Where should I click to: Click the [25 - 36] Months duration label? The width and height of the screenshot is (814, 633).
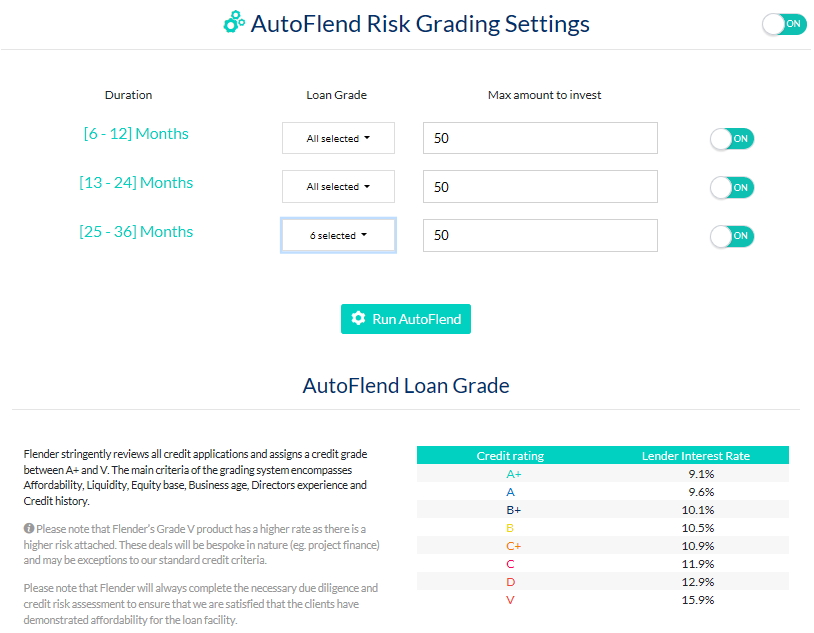(136, 232)
